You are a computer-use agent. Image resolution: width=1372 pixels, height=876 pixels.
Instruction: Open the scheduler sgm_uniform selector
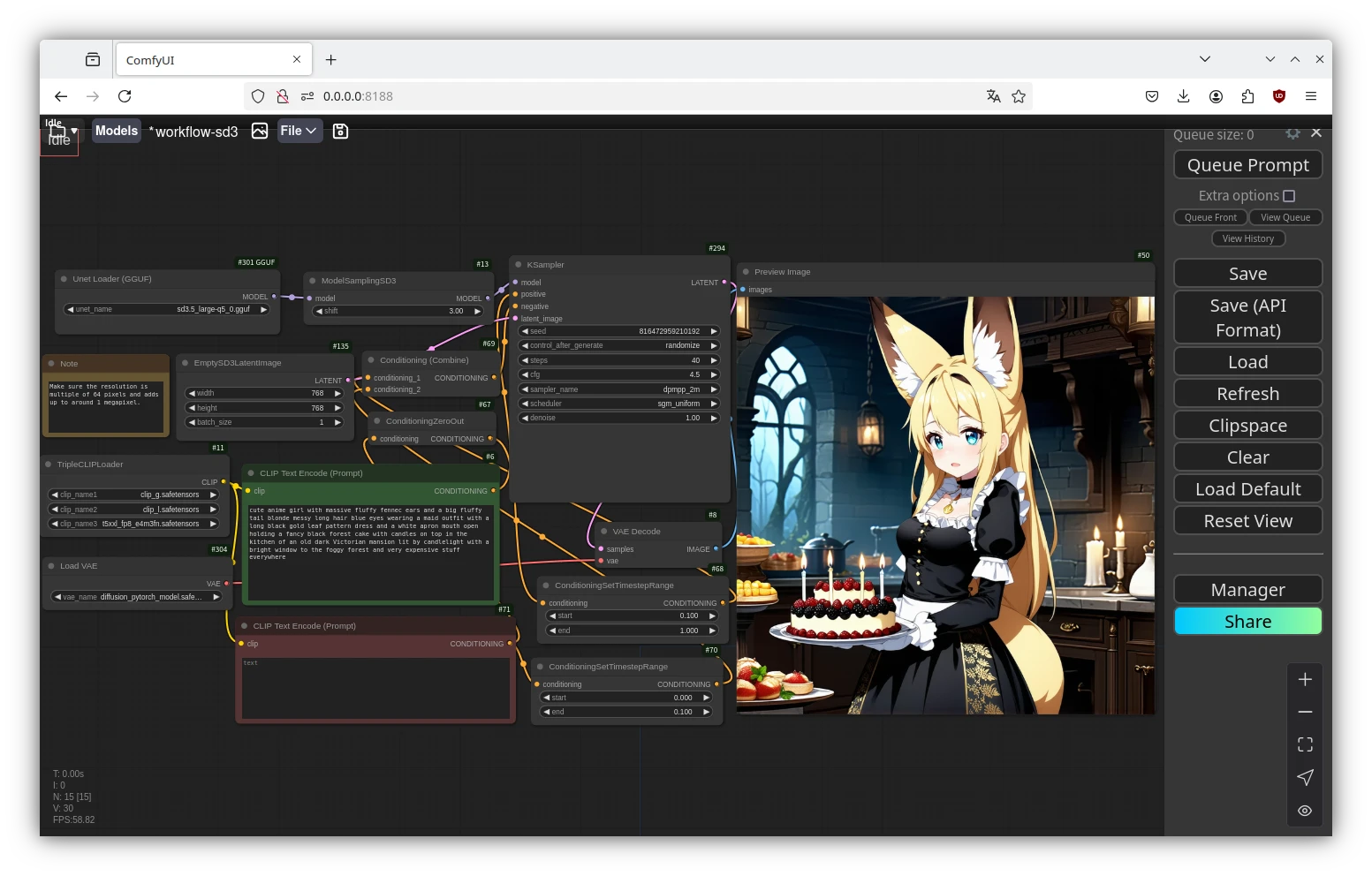618,404
